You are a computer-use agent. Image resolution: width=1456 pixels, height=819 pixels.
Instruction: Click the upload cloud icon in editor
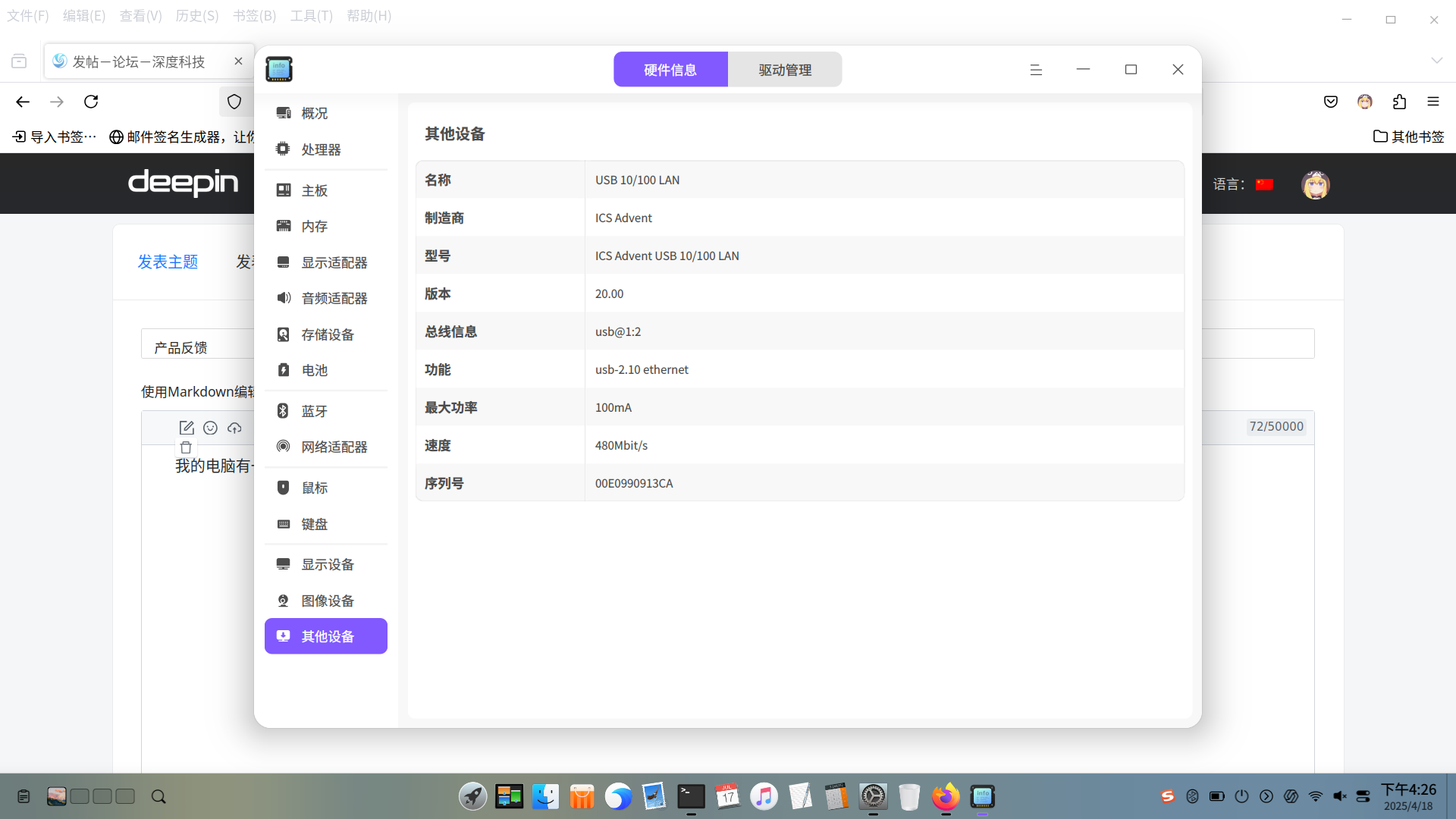click(234, 428)
